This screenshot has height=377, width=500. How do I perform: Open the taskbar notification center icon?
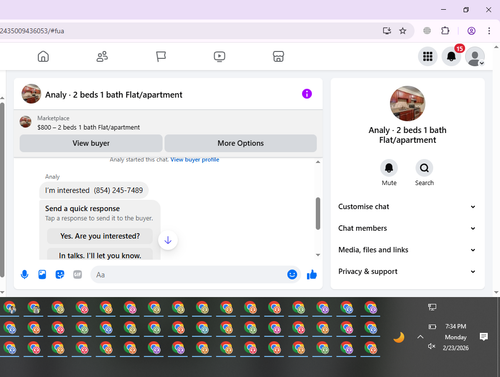[x=484, y=337]
